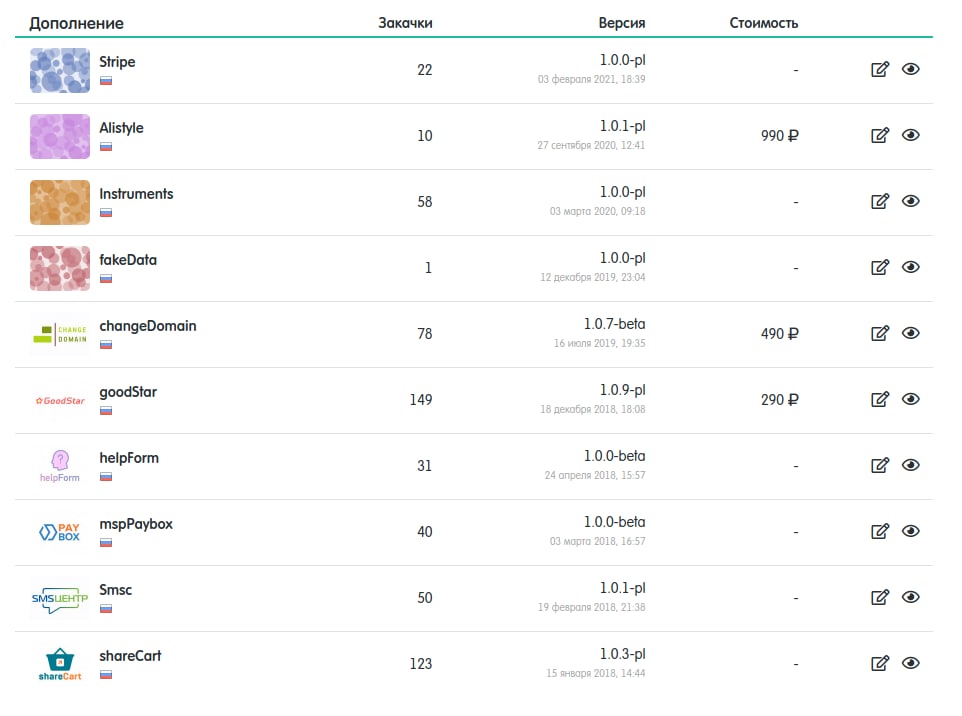Open the Instruments orange thumbnail
Image resolution: width=962 pixels, height=716 pixels.
[60, 202]
